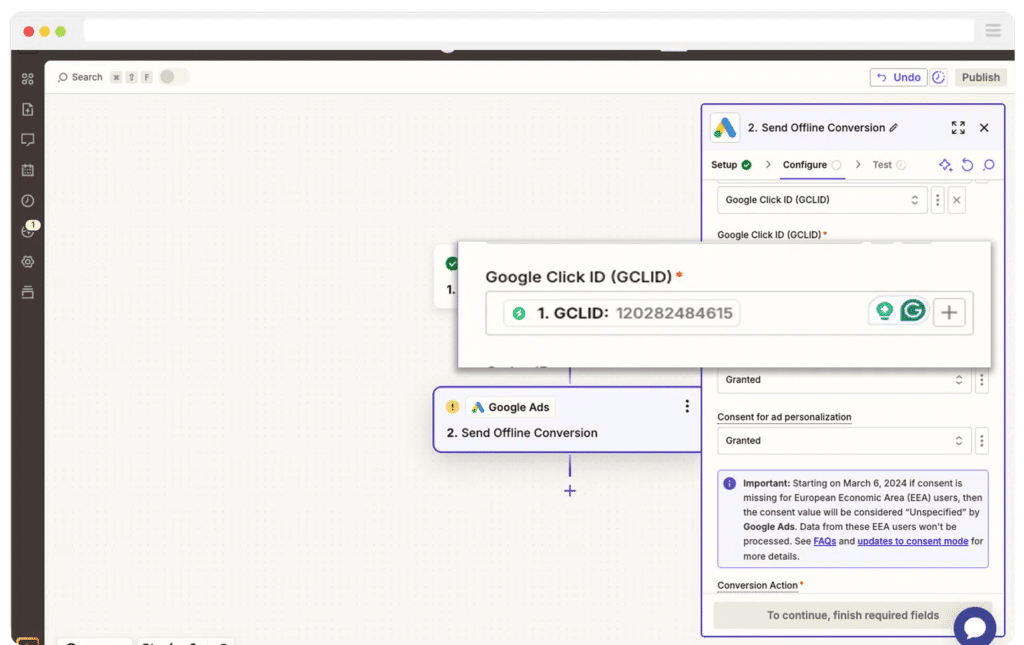The width and height of the screenshot is (1024, 645).
Task: Open the Google Click ID (GCLID) identifier dropdown
Action: [822, 200]
